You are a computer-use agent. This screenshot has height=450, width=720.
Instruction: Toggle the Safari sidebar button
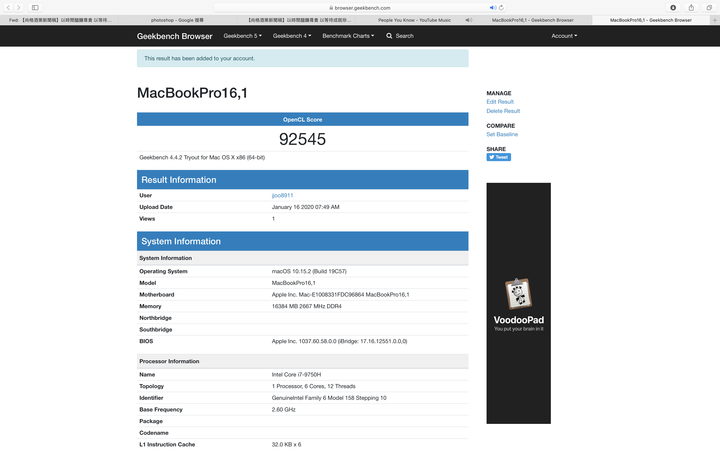(x=35, y=7)
